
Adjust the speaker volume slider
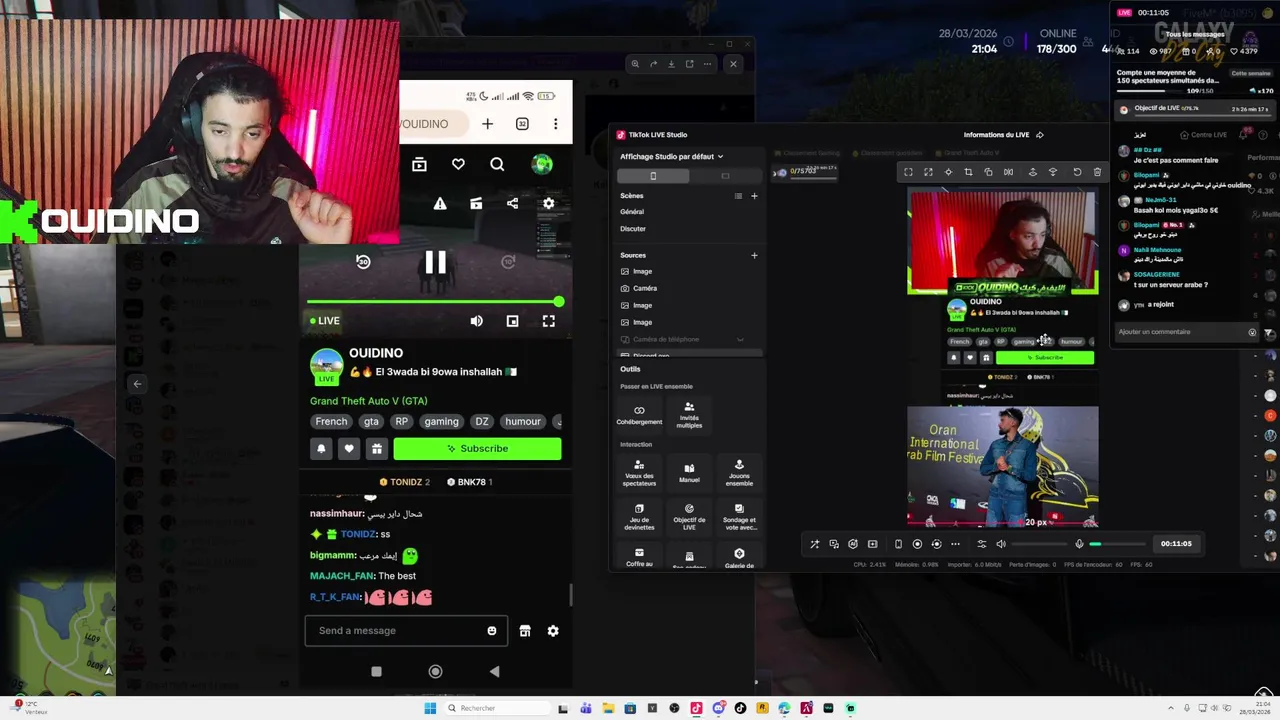(1038, 544)
